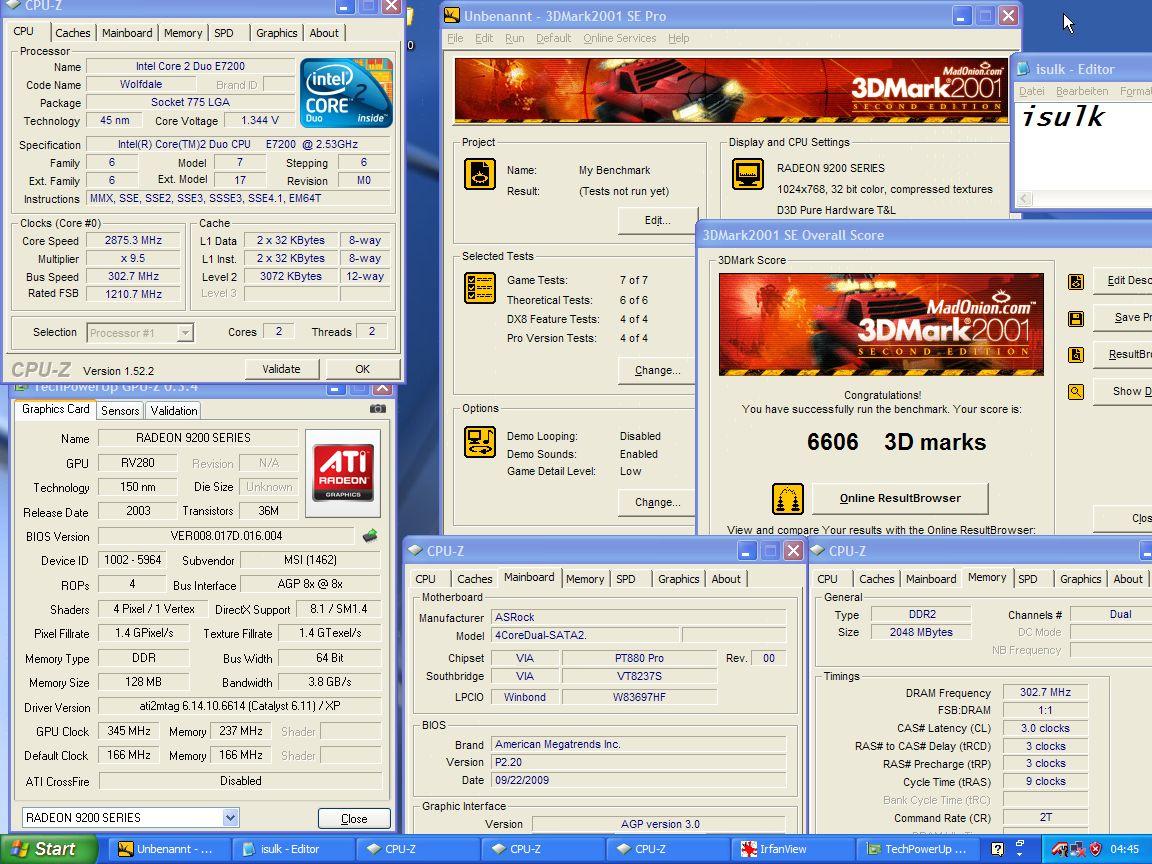This screenshot has height=864, width=1152.
Task: Click the Start button on taskbar
Action: pos(48,849)
